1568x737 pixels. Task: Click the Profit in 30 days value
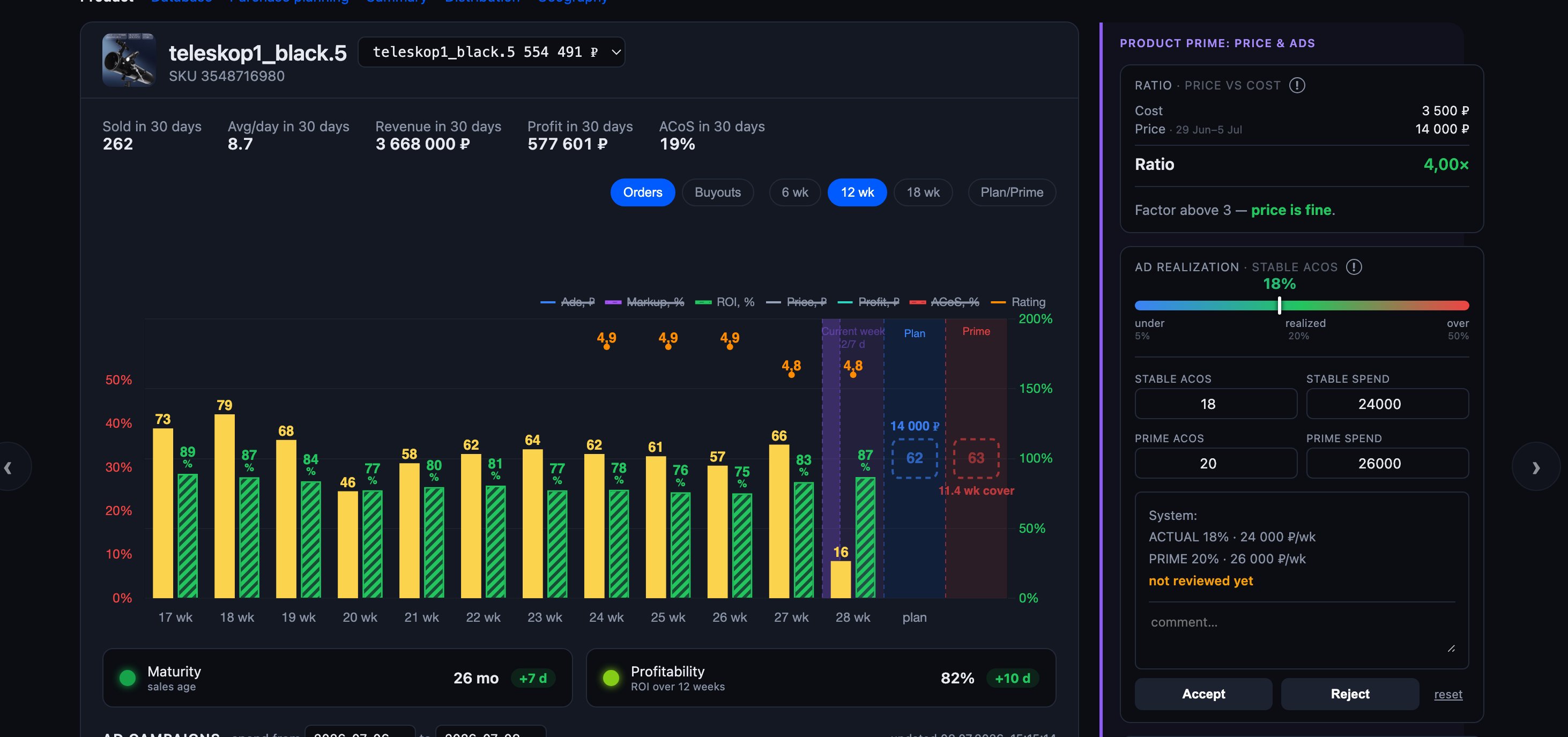click(567, 144)
